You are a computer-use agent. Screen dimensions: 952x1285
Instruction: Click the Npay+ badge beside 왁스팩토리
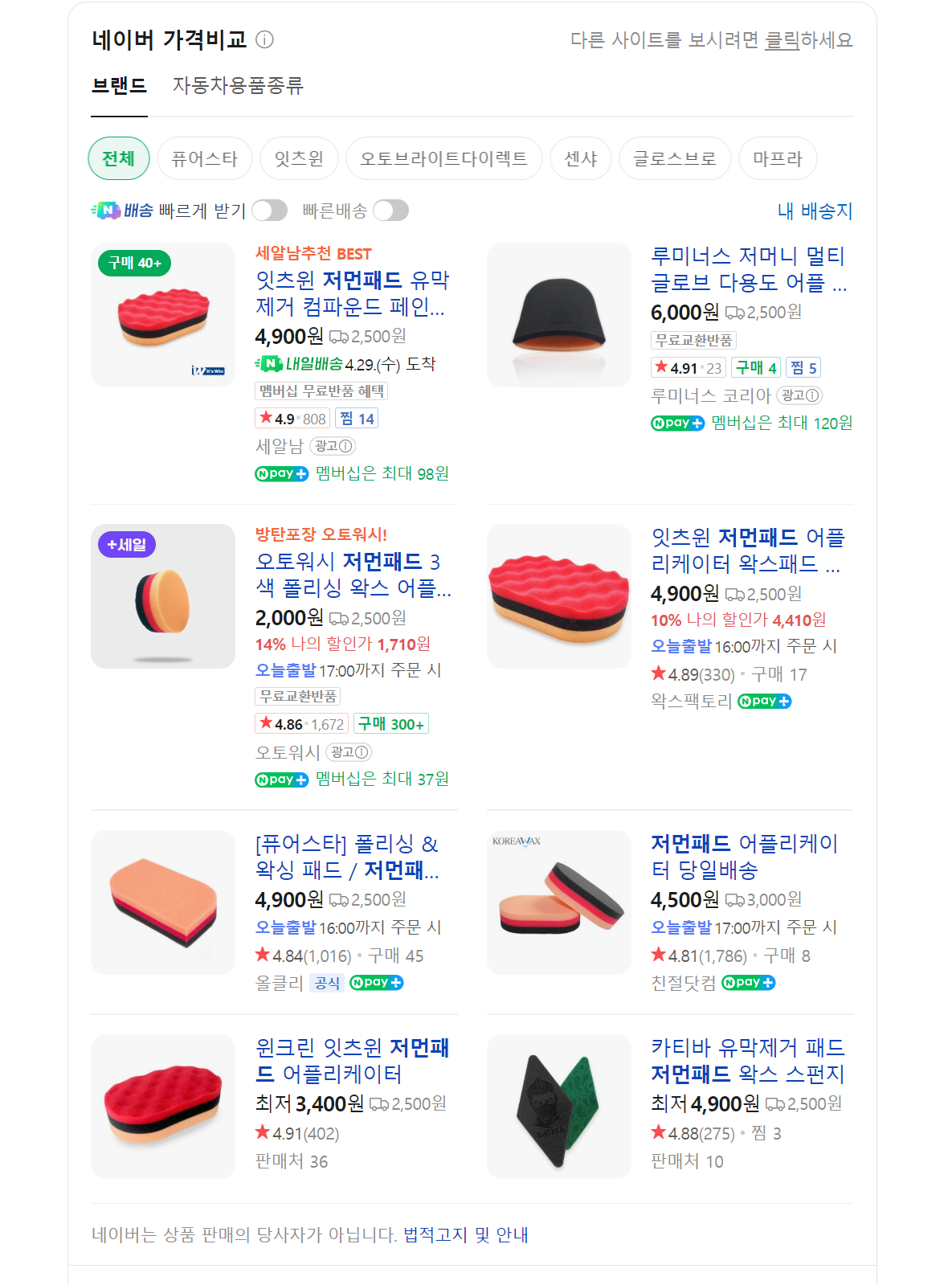point(764,702)
